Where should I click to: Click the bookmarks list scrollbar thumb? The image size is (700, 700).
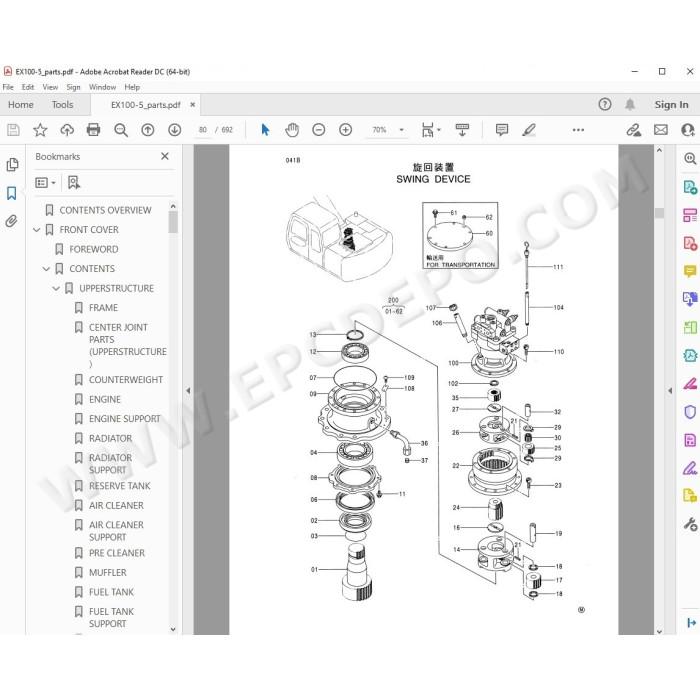click(x=173, y=222)
